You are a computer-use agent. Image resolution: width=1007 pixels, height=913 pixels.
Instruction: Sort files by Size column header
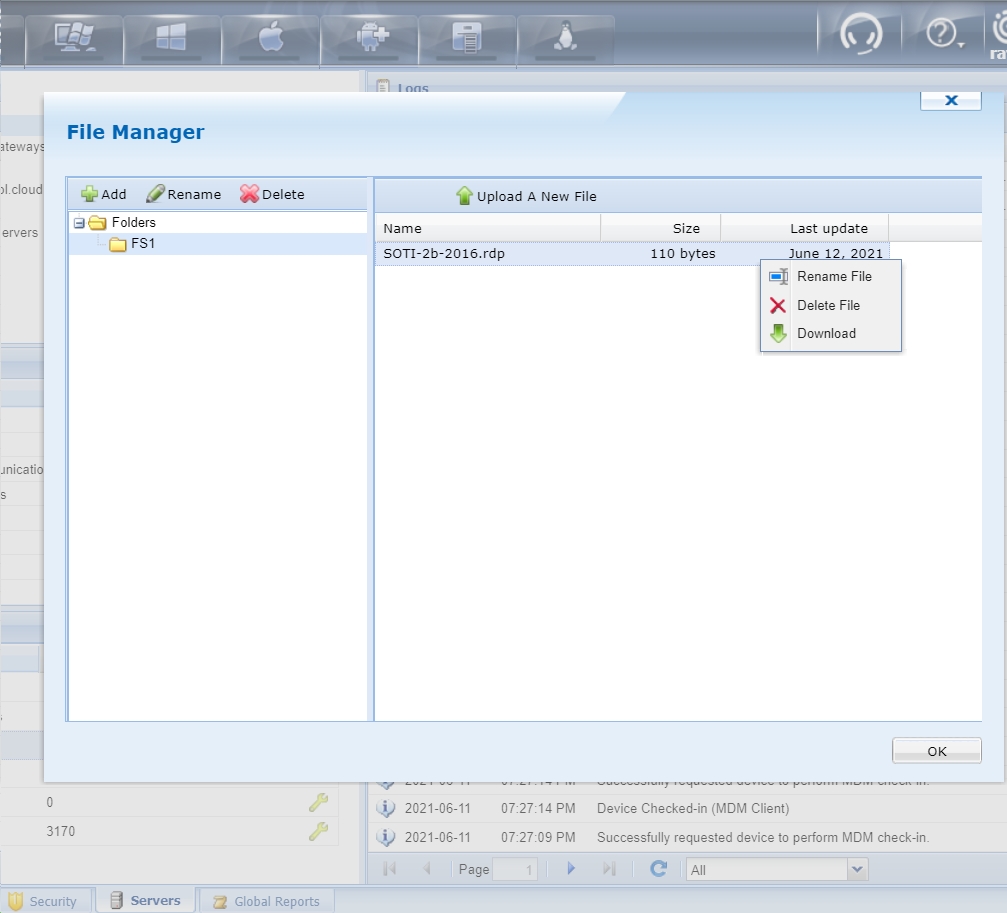(x=686, y=228)
